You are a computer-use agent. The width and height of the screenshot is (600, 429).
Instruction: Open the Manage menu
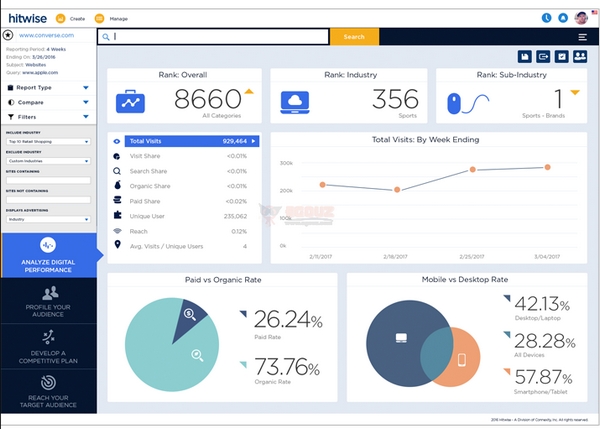pos(105,18)
